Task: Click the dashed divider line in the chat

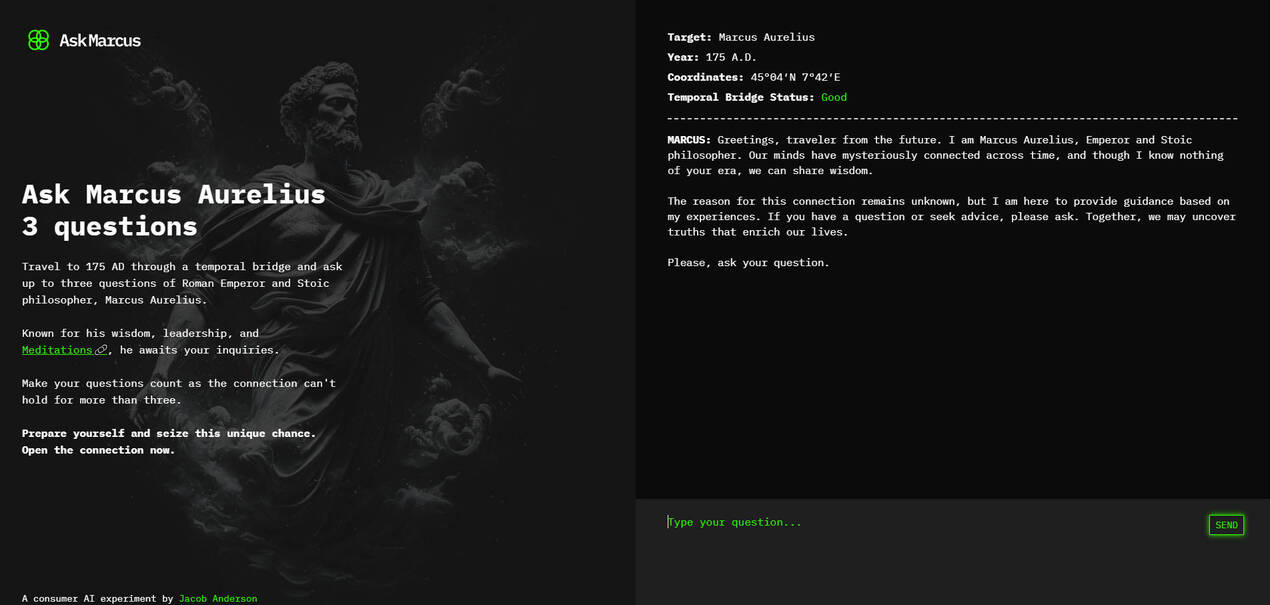Action: point(952,117)
